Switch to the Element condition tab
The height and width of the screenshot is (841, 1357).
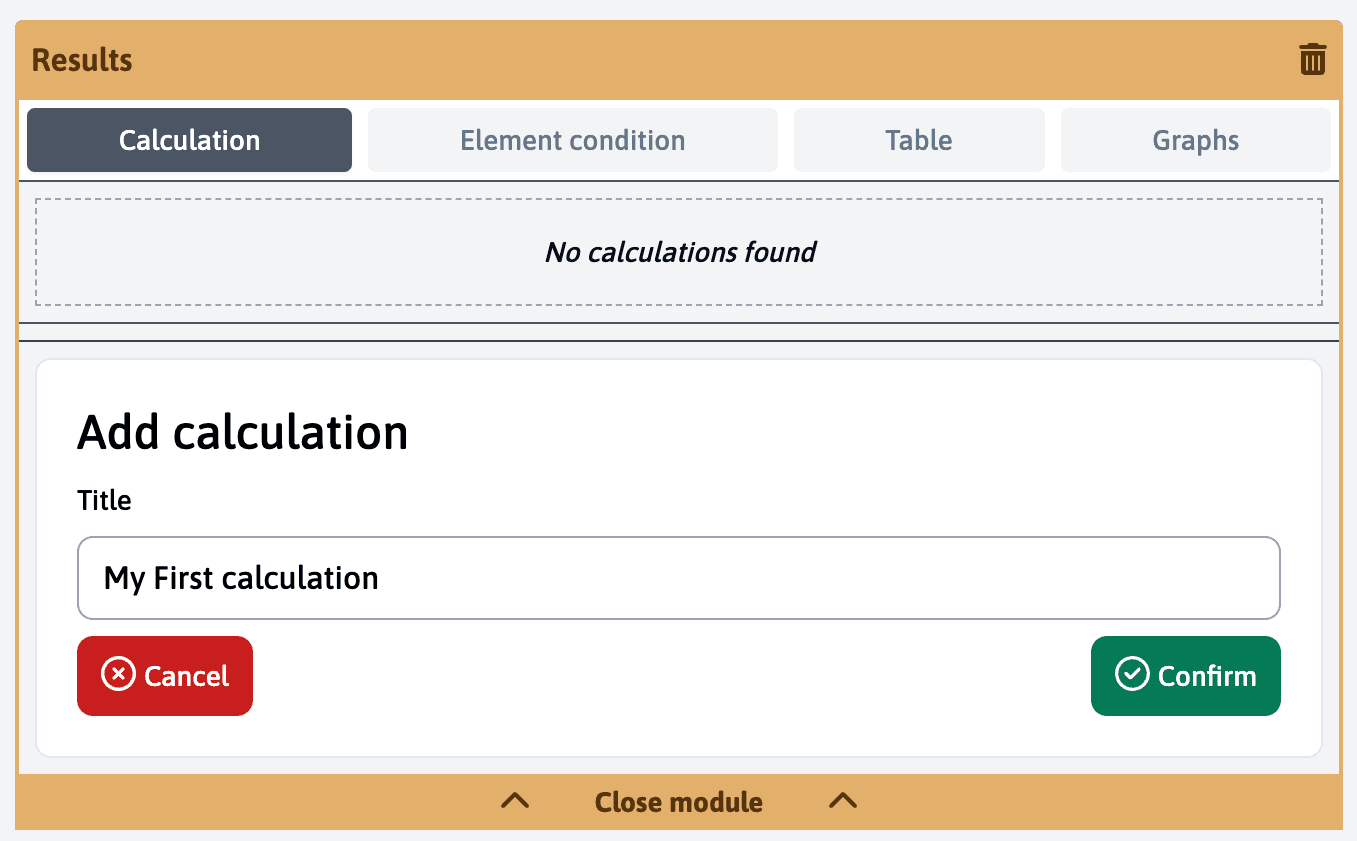(x=572, y=140)
